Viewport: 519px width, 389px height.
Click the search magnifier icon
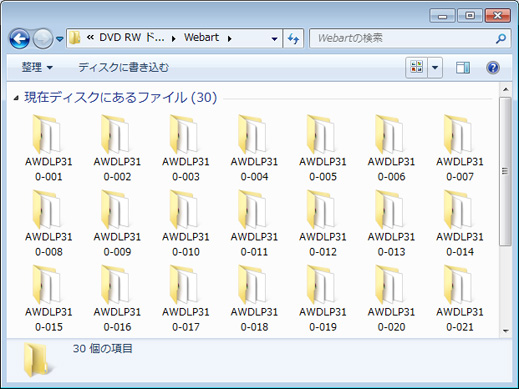click(501, 39)
